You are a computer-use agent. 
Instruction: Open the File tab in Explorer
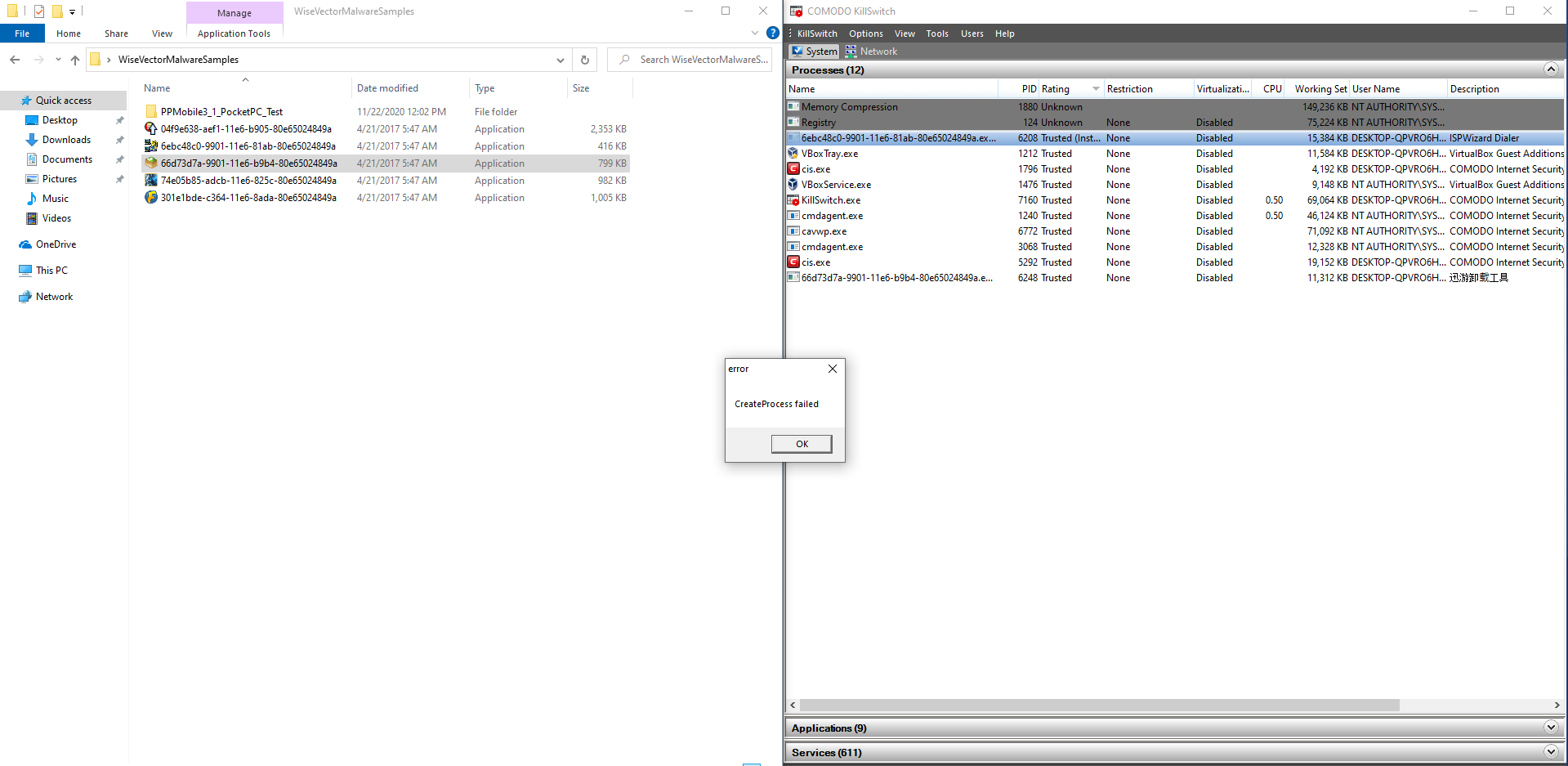[x=22, y=34]
